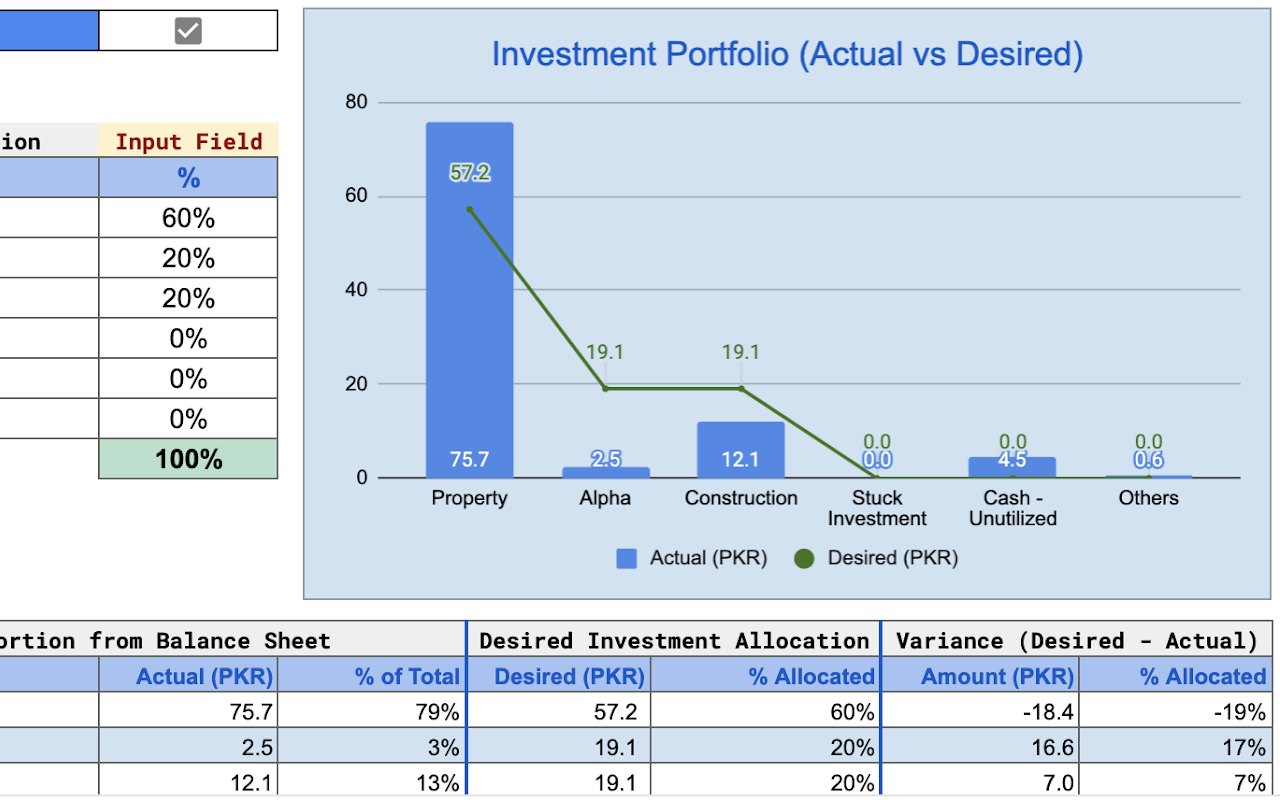Select the tall Property bar in the chart
1280x802 pixels.
point(469,300)
